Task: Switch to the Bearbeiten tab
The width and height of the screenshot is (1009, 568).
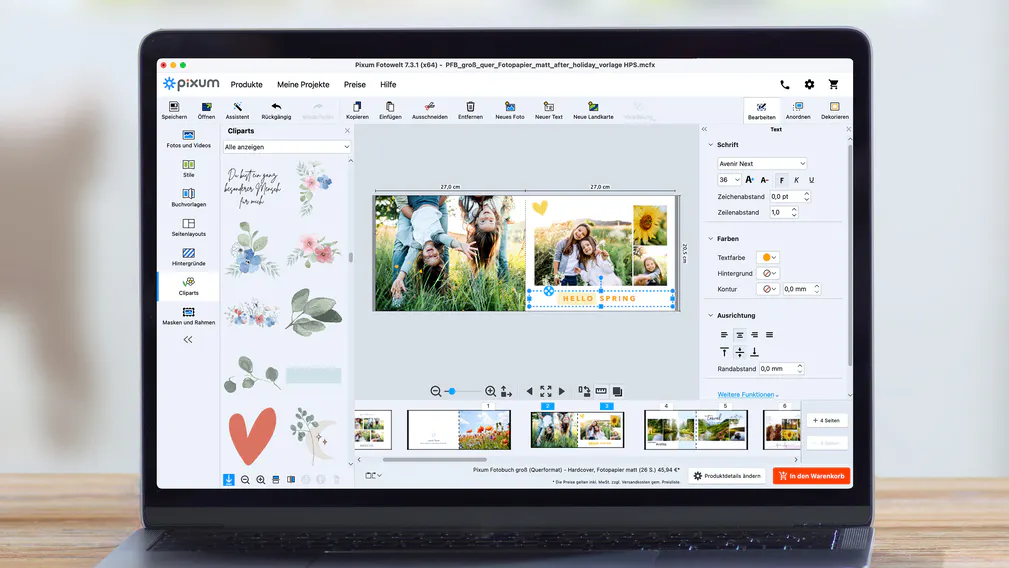Action: coord(761,111)
